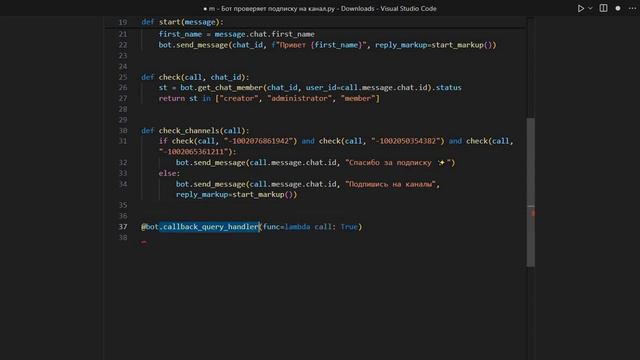Click 'message.chat.first_name' on line 21
640x360 pixels.
click(x=264, y=34)
